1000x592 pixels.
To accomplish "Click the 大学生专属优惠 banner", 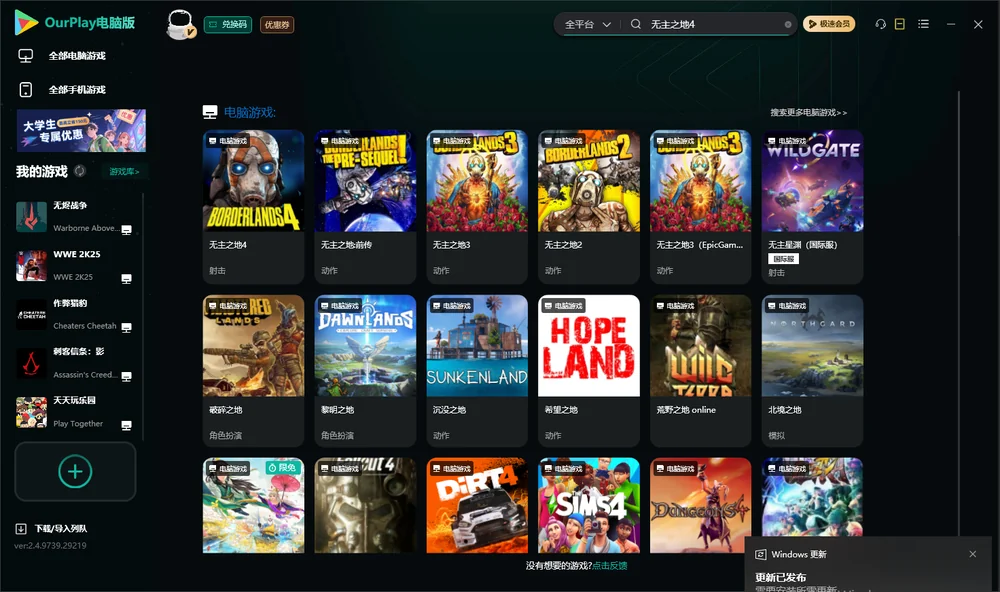I will pos(81,130).
